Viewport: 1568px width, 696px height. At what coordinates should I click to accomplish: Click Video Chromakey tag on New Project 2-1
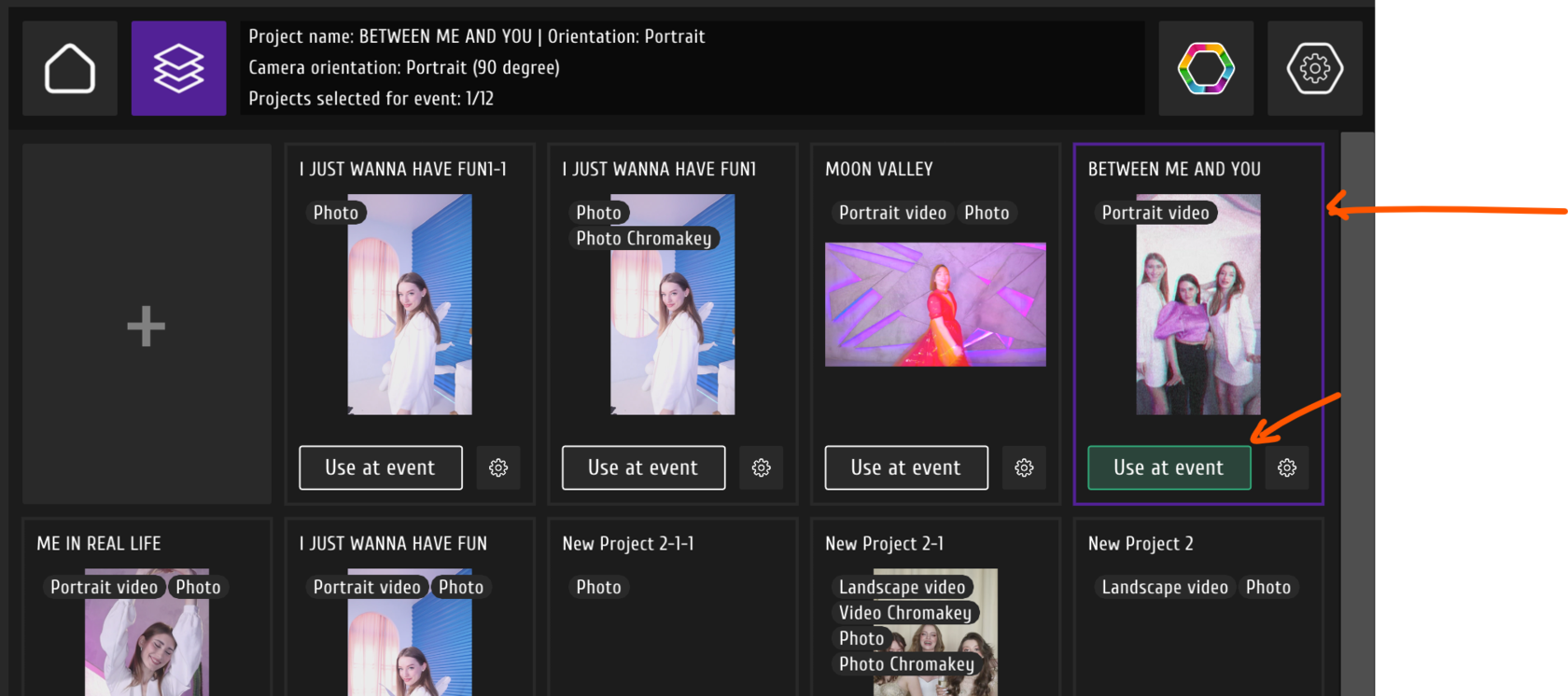[x=905, y=613]
